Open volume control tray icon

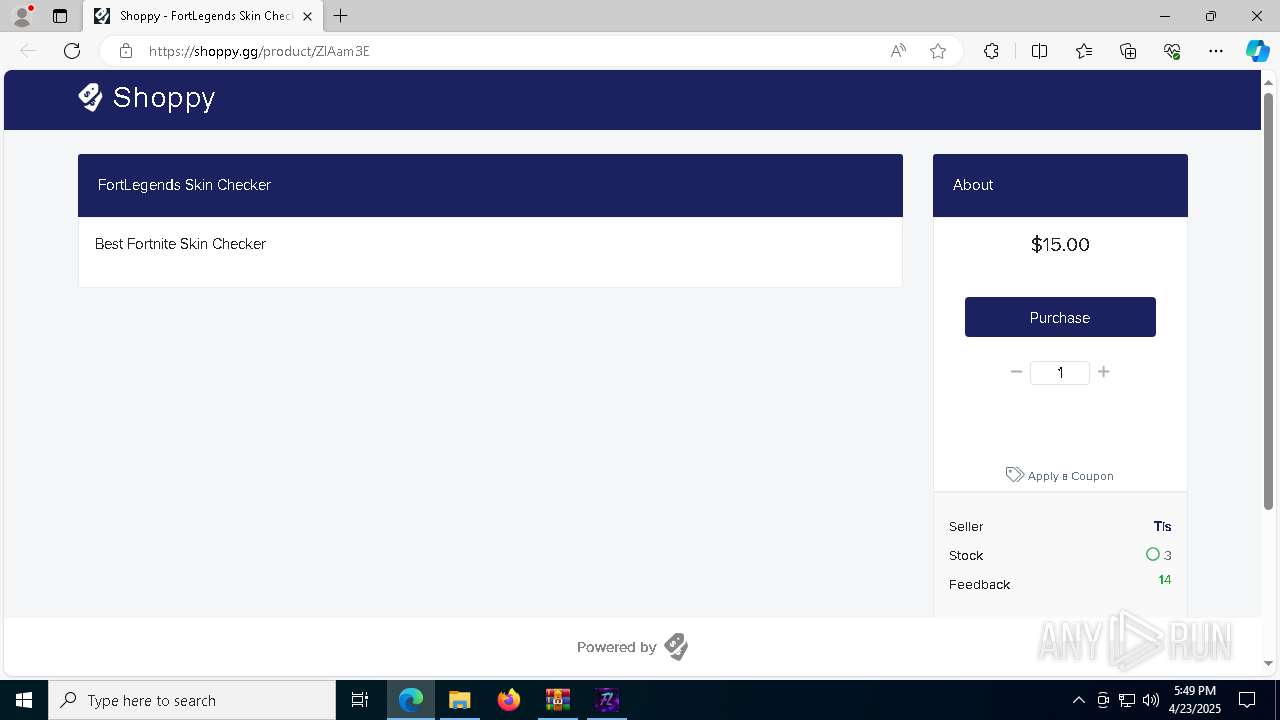click(x=1151, y=700)
